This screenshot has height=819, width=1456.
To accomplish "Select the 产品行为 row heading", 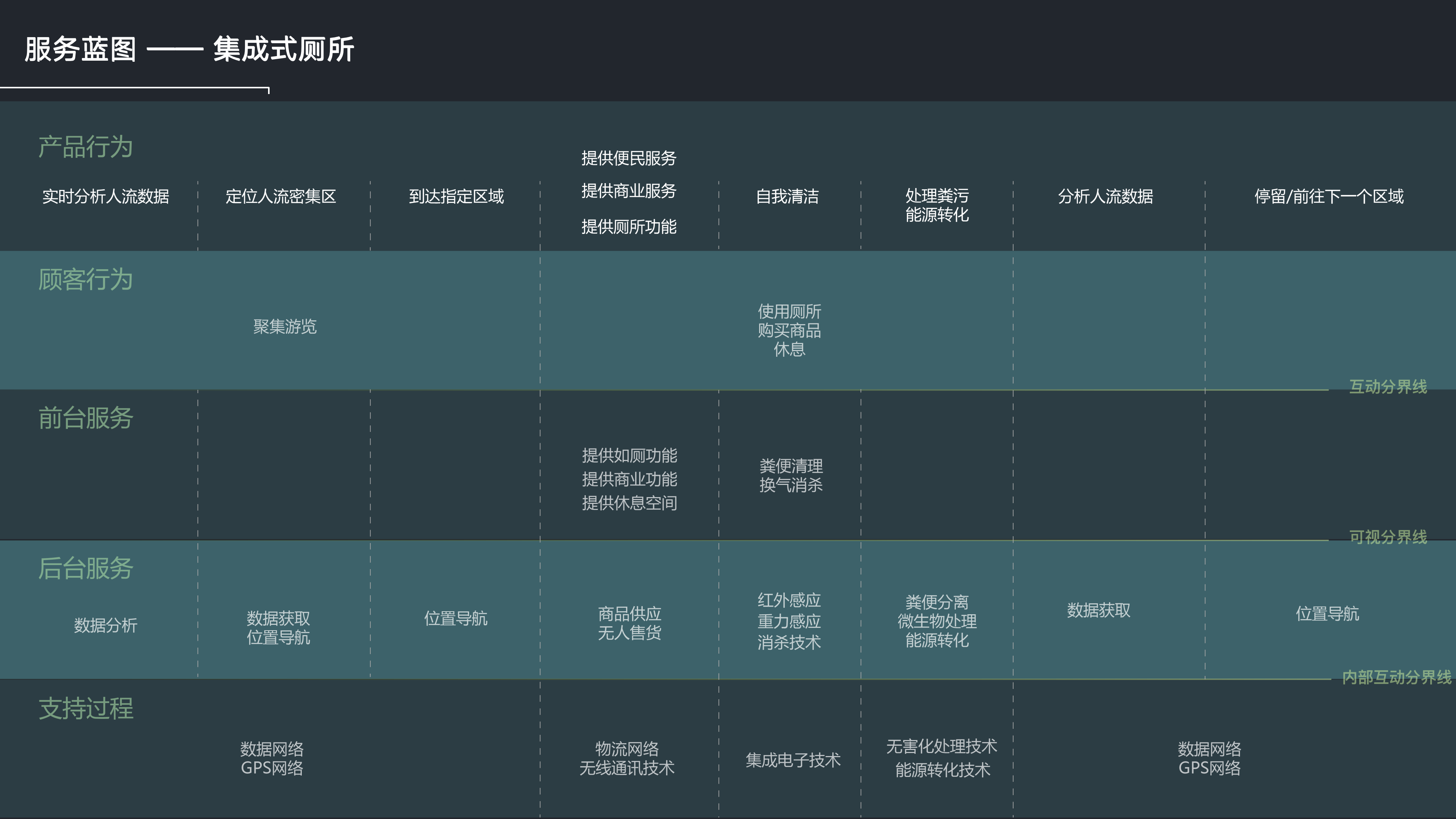I will pyautogui.click(x=85, y=147).
